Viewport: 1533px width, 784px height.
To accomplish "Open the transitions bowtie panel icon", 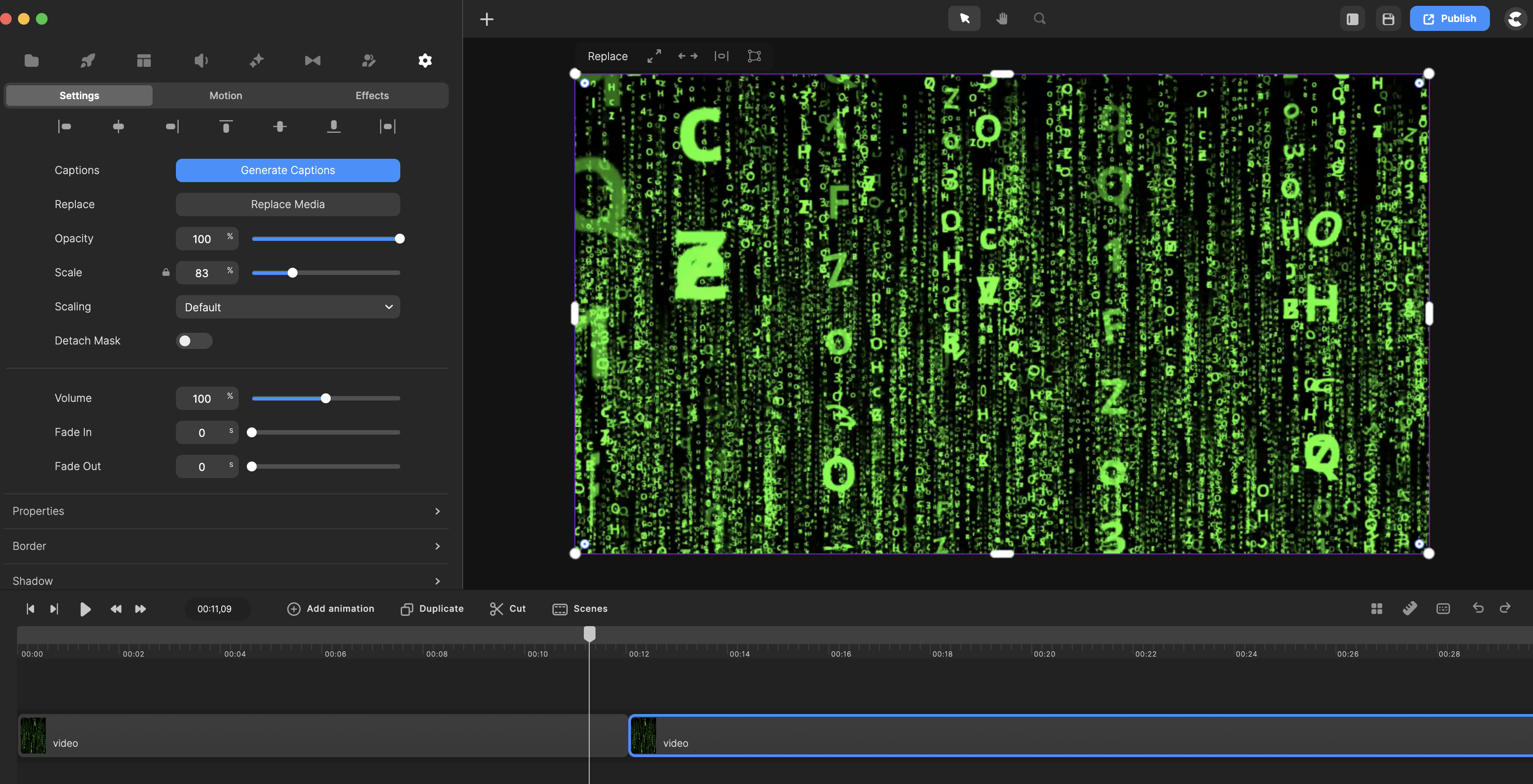I will (313, 60).
